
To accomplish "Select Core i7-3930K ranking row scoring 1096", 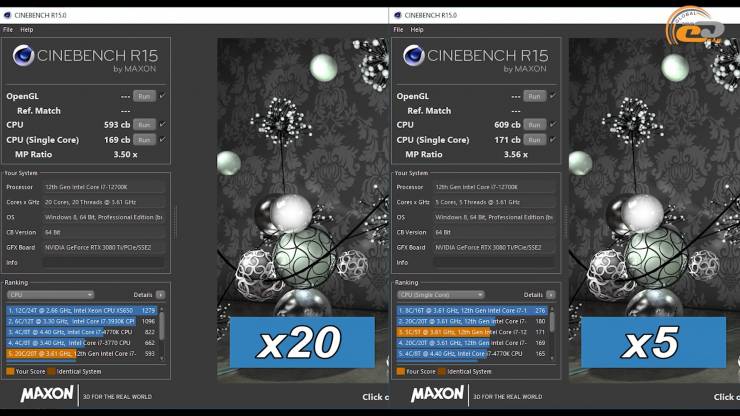I will tap(82, 321).
